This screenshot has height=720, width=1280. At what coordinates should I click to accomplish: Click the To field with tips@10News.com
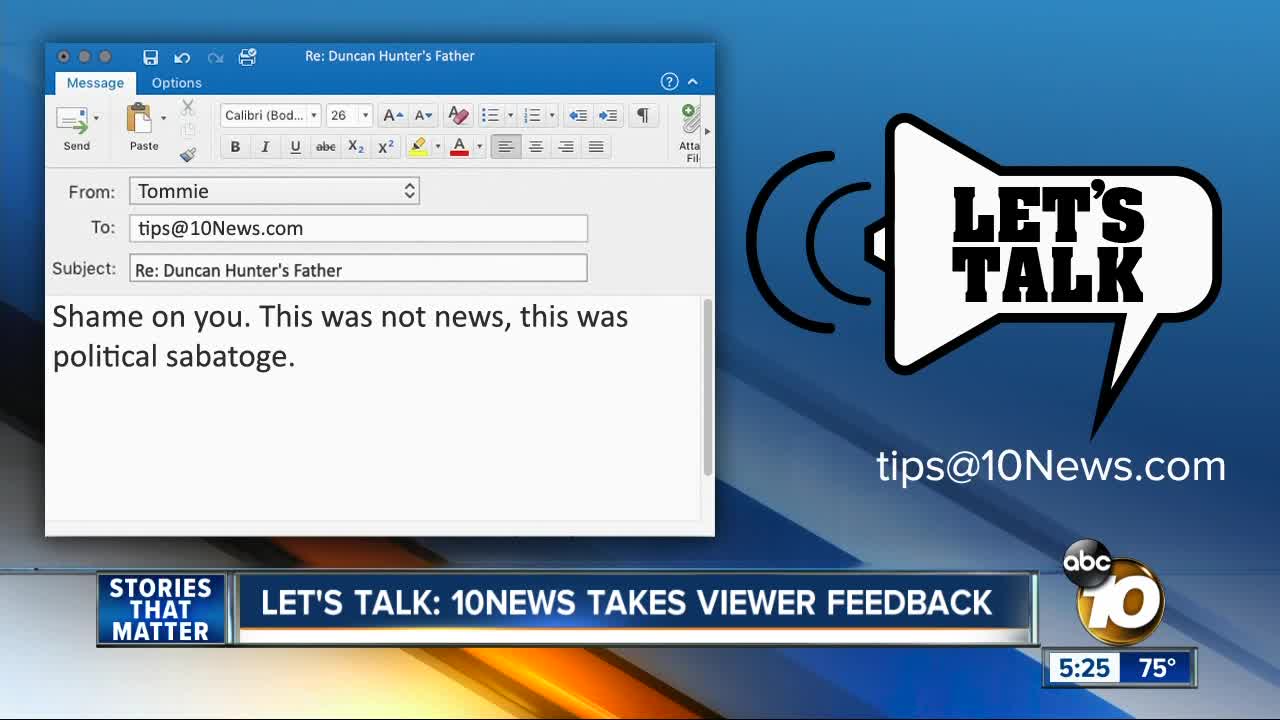coord(358,228)
